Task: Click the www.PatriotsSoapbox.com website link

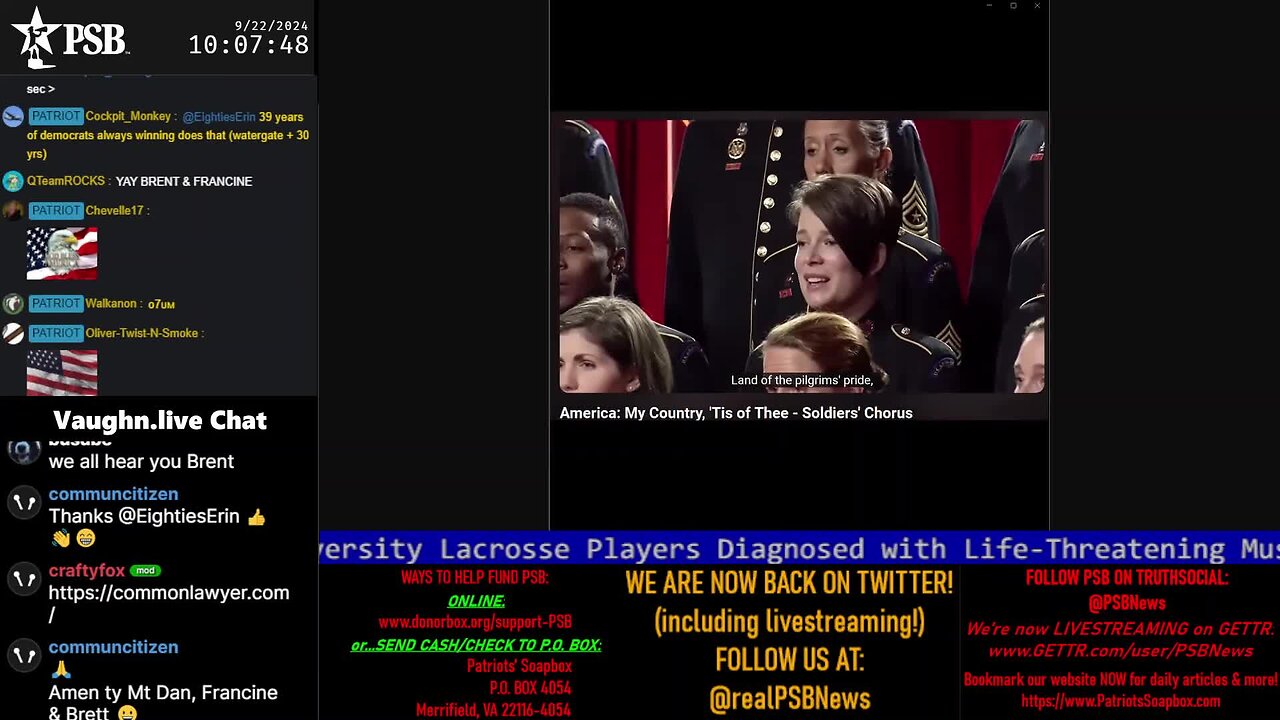Action: pyautogui.click(x=1120, y=701)
